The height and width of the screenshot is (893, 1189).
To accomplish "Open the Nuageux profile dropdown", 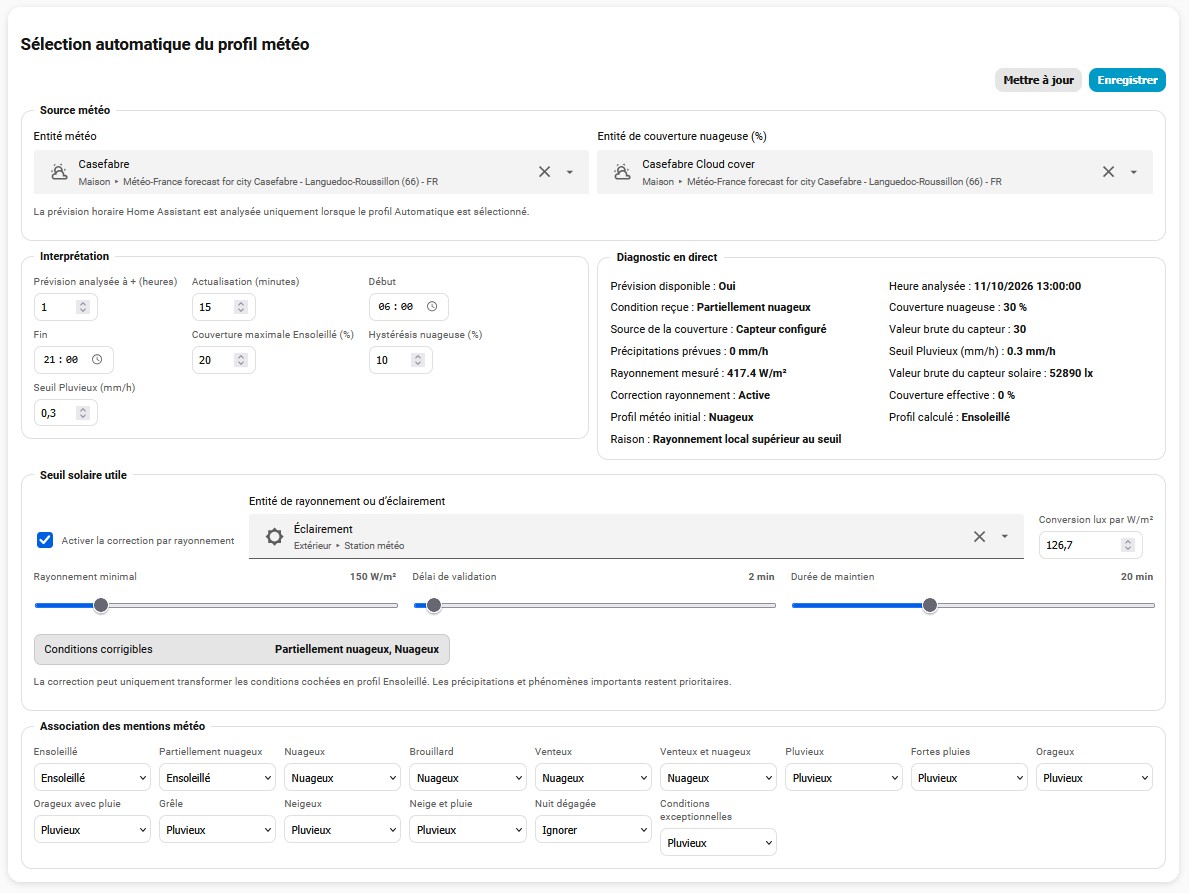I will 342,778.
